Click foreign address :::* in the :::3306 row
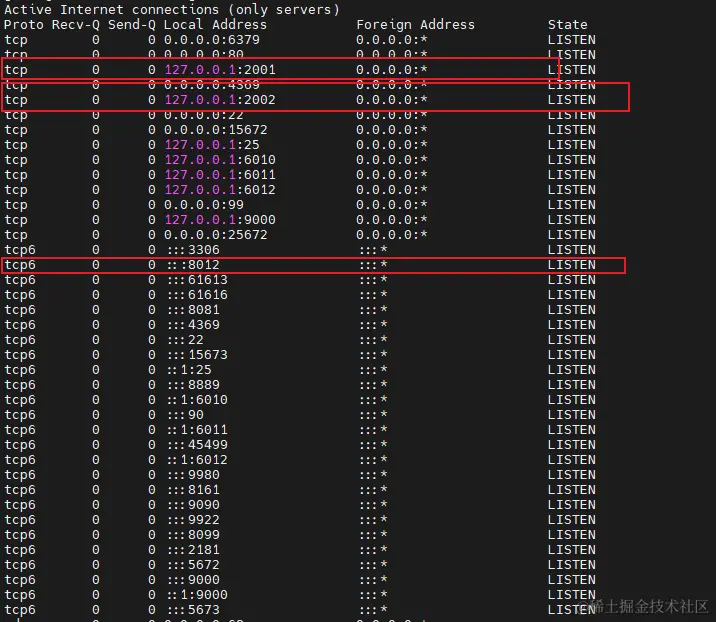The image size is (716, 622). coord(374,250)
